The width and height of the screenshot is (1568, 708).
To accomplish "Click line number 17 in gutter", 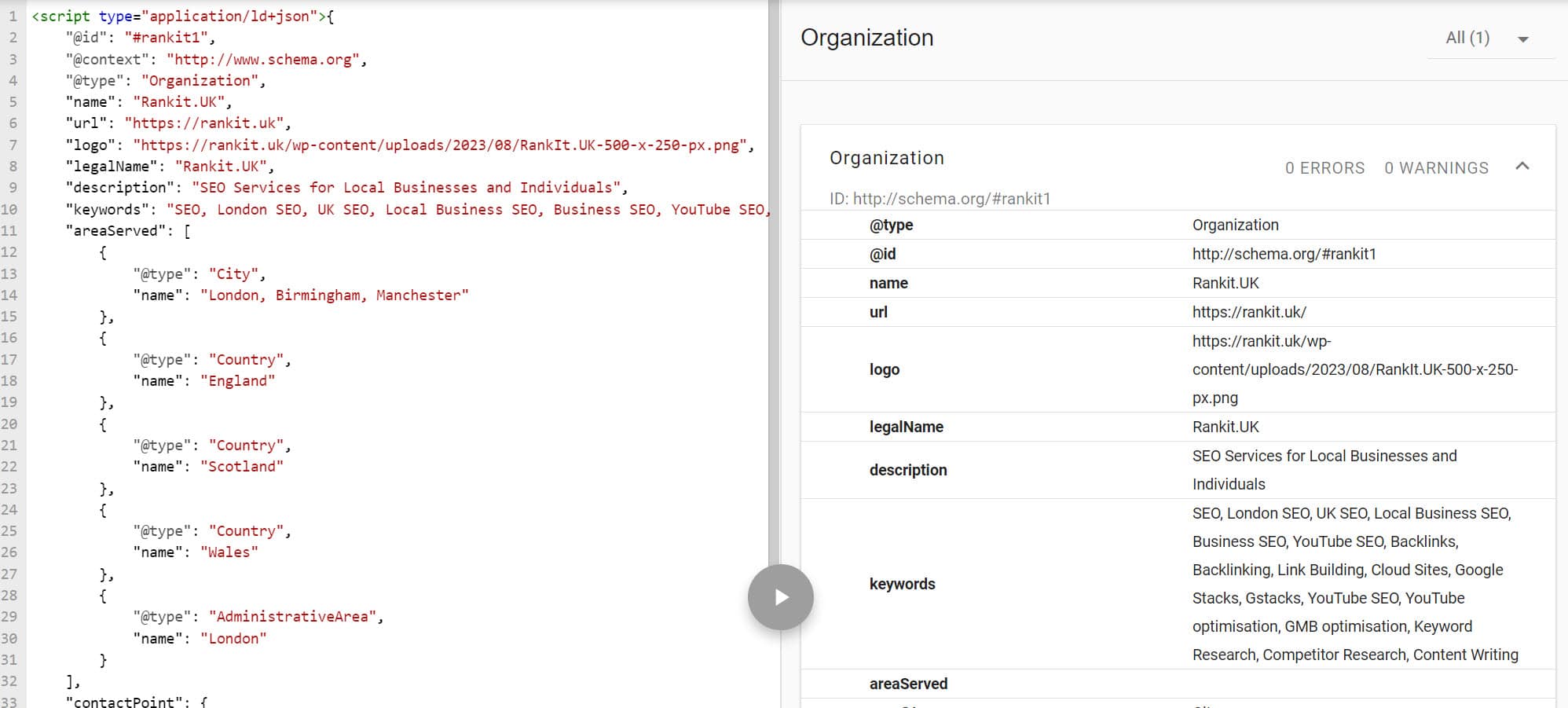I will click(x=9, y=359).
